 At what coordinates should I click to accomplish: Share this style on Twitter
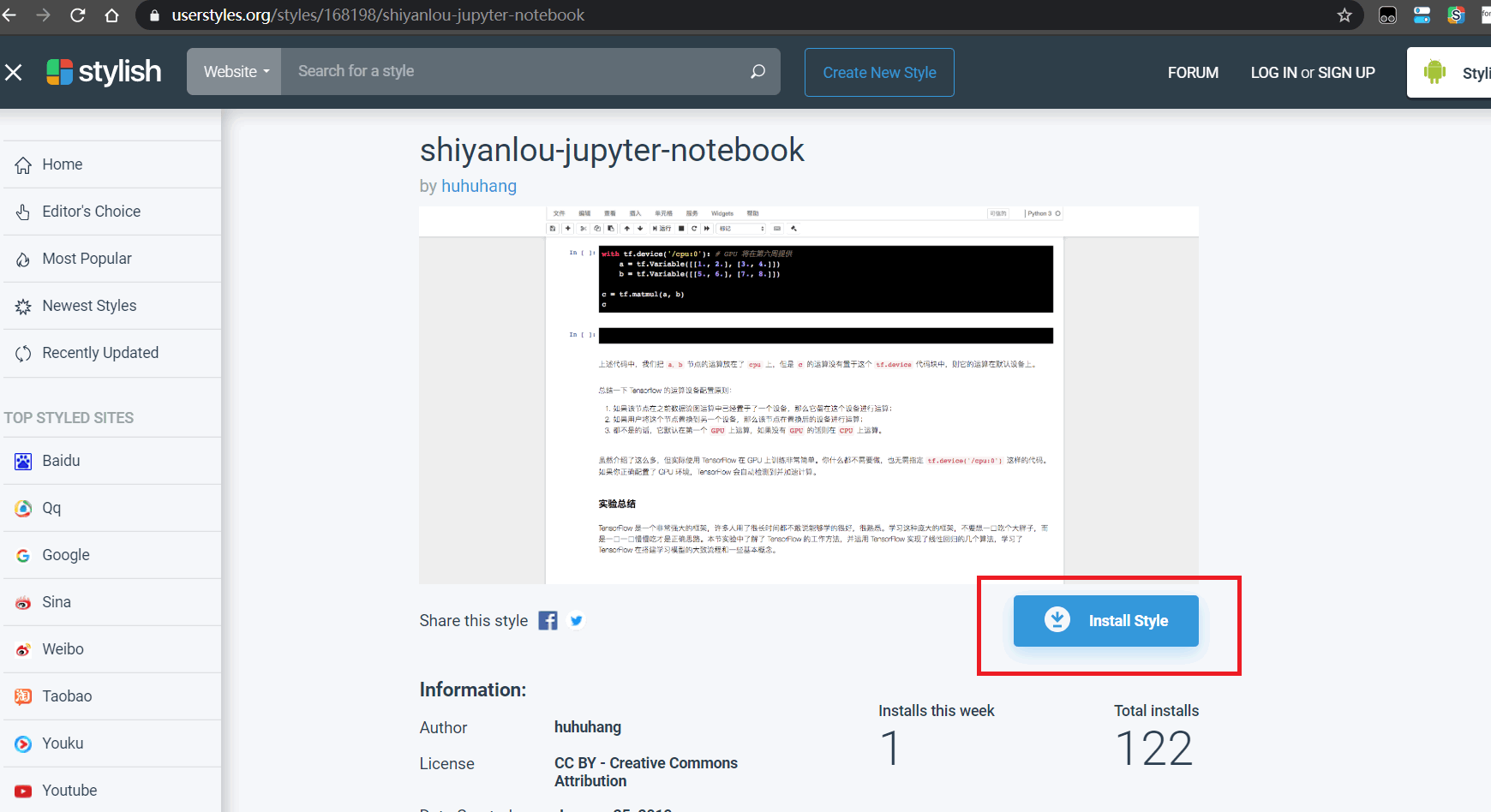[576, 620]
